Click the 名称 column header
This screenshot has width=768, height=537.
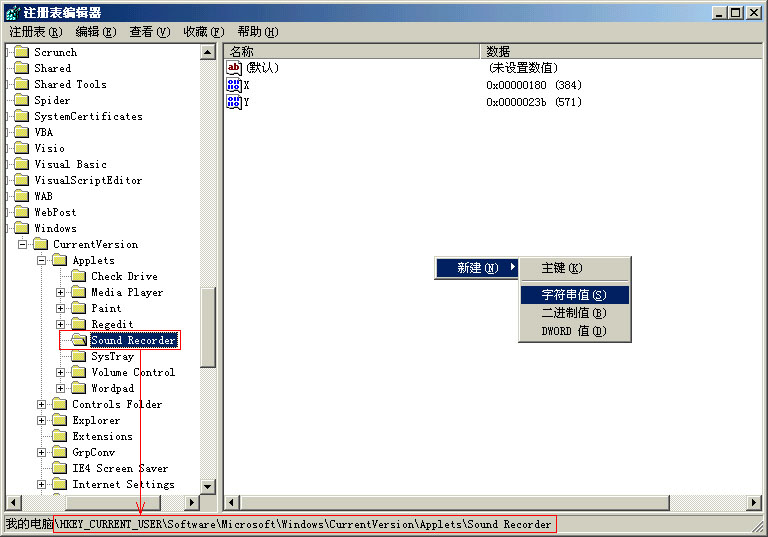coord(352,51)
